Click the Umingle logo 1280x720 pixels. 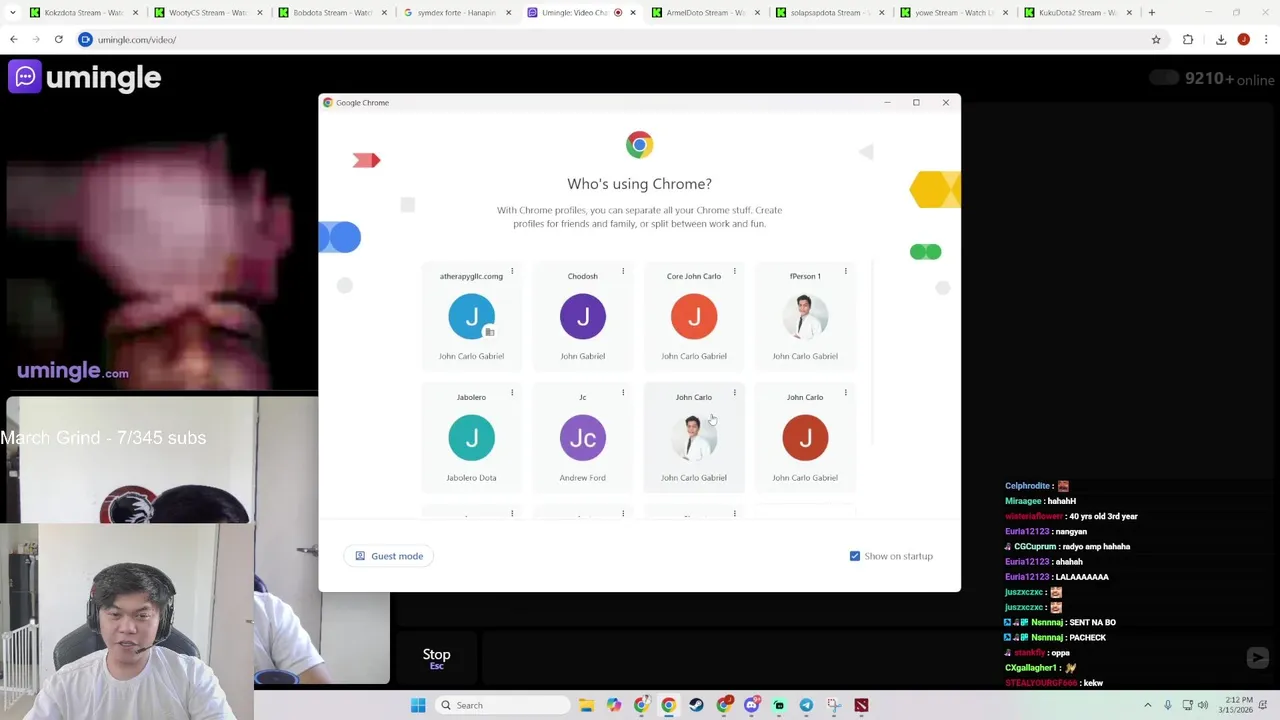[85, 77]
